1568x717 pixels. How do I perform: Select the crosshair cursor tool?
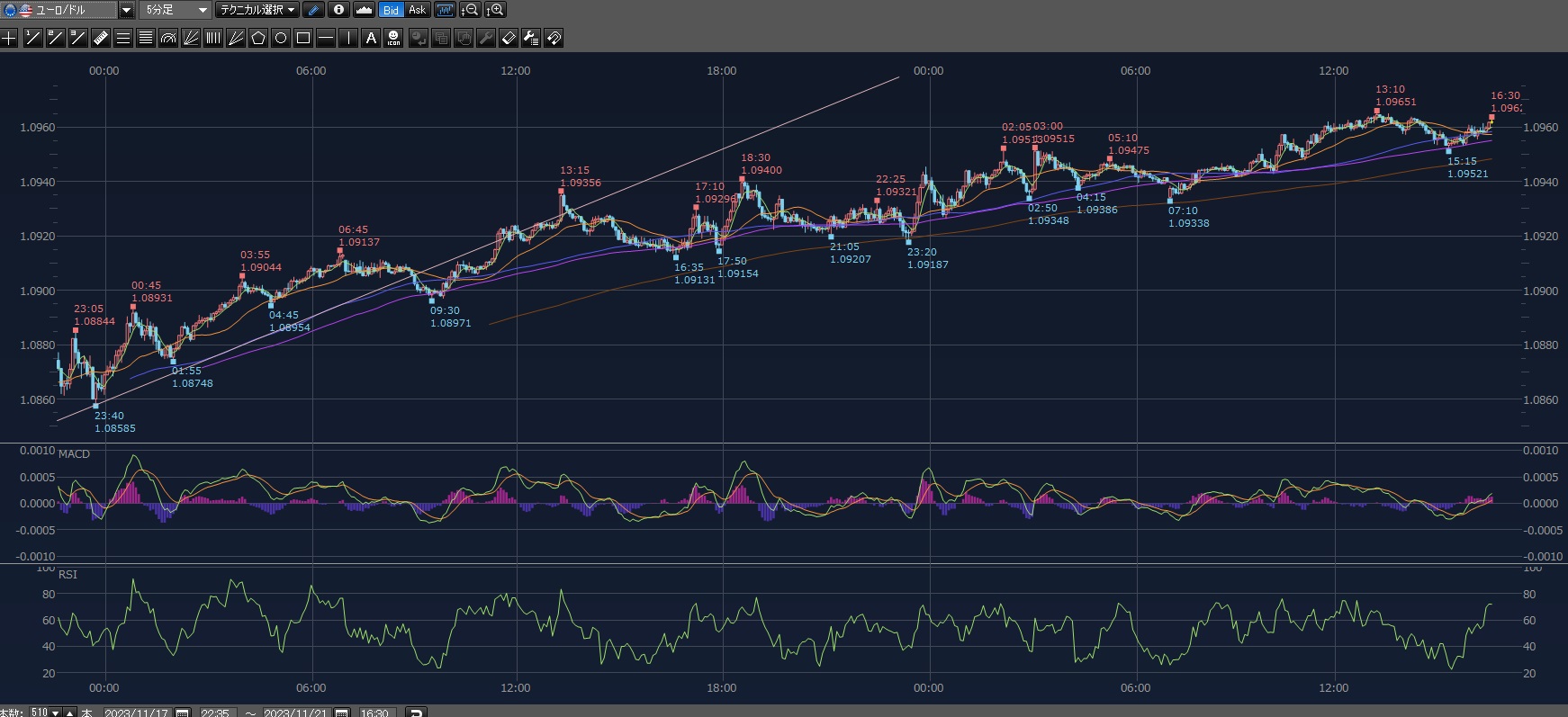click(x=9, y=38)
